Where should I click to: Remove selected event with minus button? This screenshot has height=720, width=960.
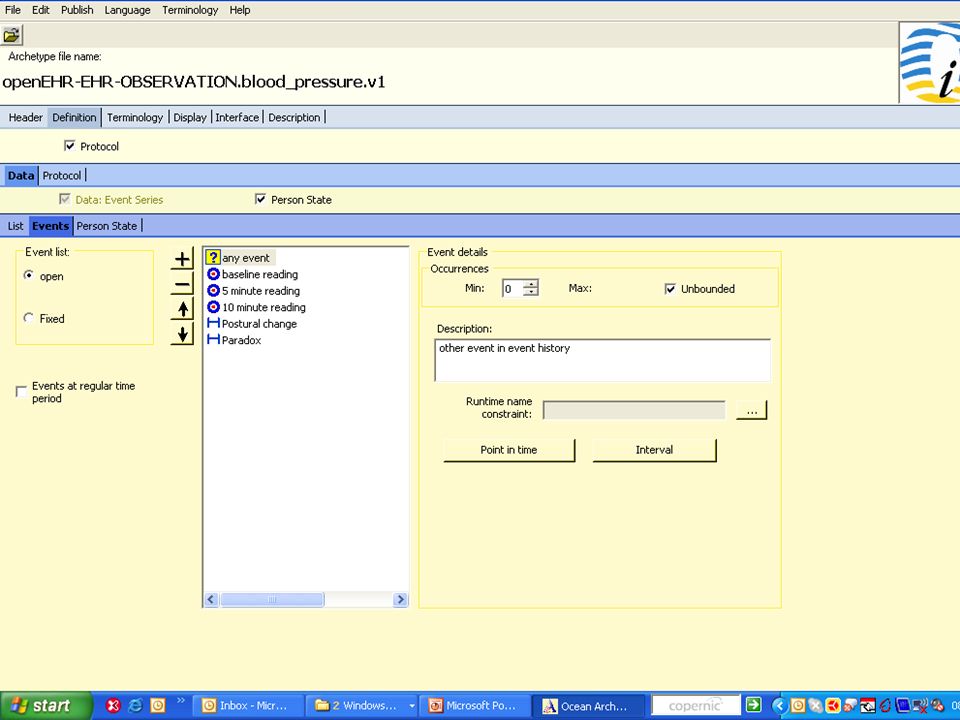[182, 284]
